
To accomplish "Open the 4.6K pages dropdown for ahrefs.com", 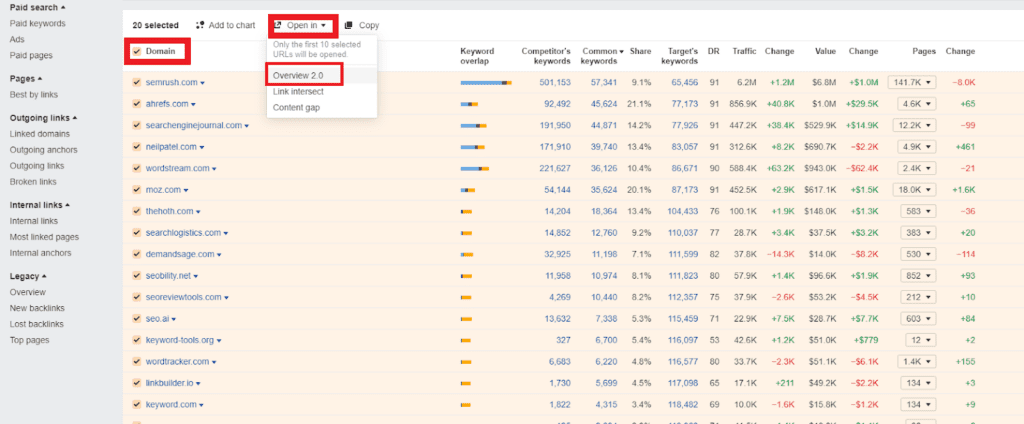I will pyautogui.click(x=917, y=104).
